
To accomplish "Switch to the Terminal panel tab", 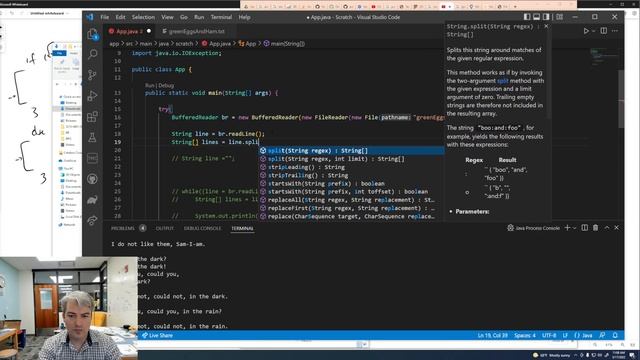I will pyautogui.click(x=242, y=228).
